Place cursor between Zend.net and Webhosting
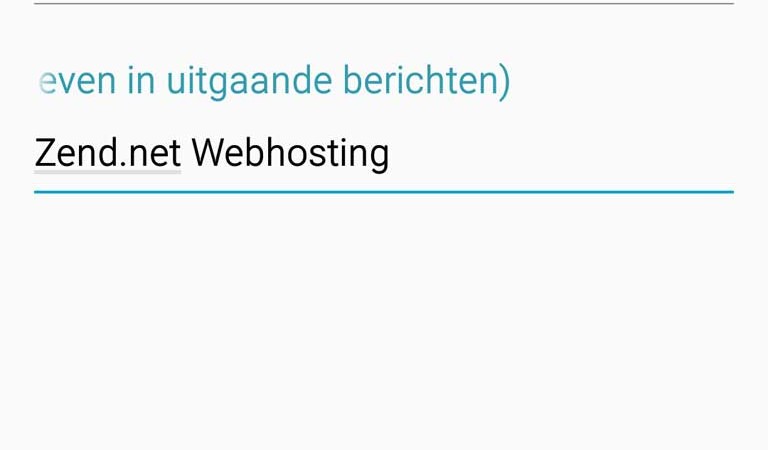The width and height of the screenshot is (768, 450). [x=186, y=154]
